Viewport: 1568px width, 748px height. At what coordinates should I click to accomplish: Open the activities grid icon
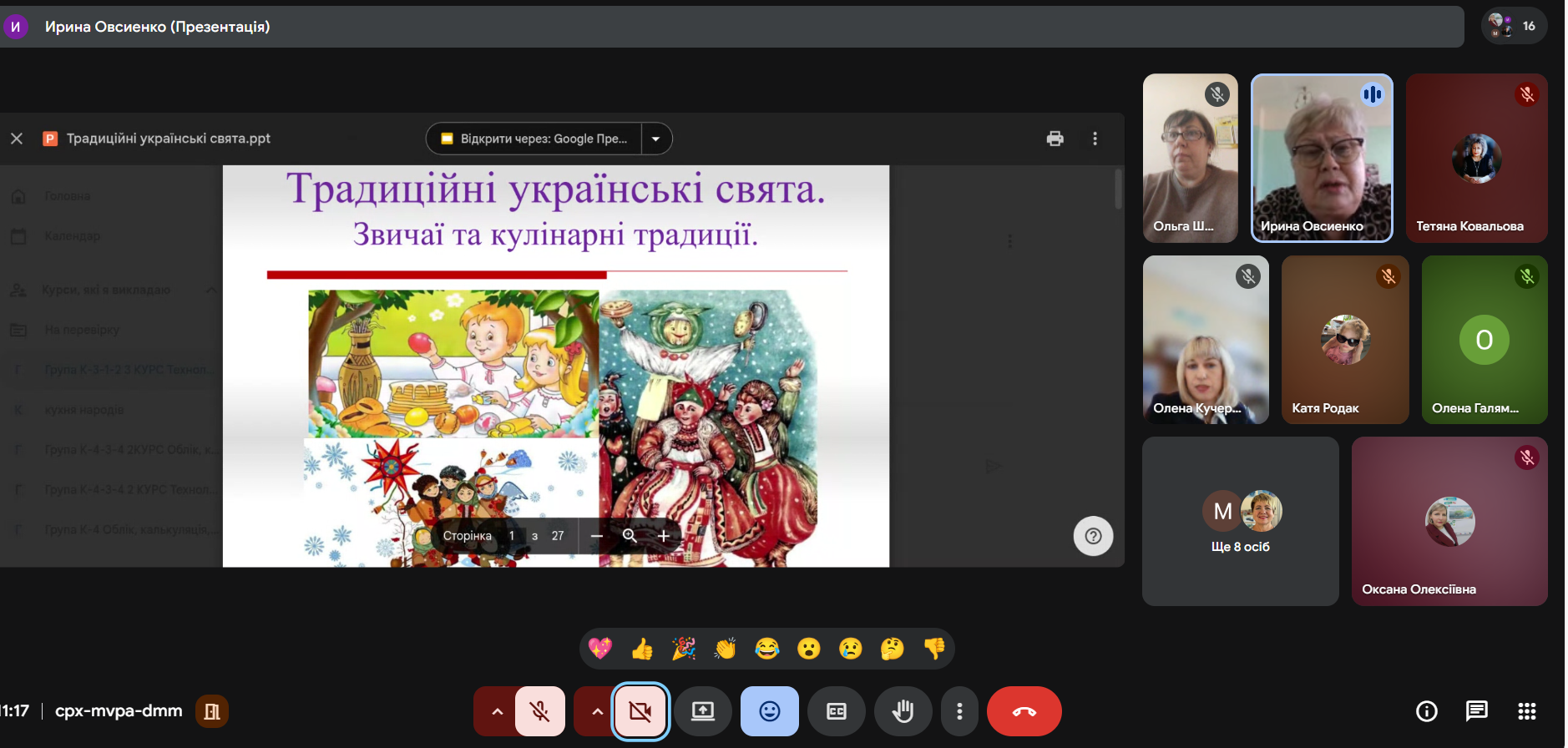tap(1526, 711)
